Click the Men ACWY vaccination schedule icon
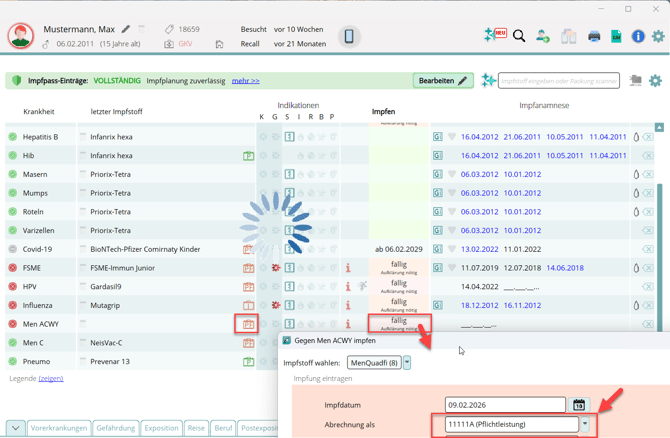Viewport: 670px width, 438px height. click(247, 324)
